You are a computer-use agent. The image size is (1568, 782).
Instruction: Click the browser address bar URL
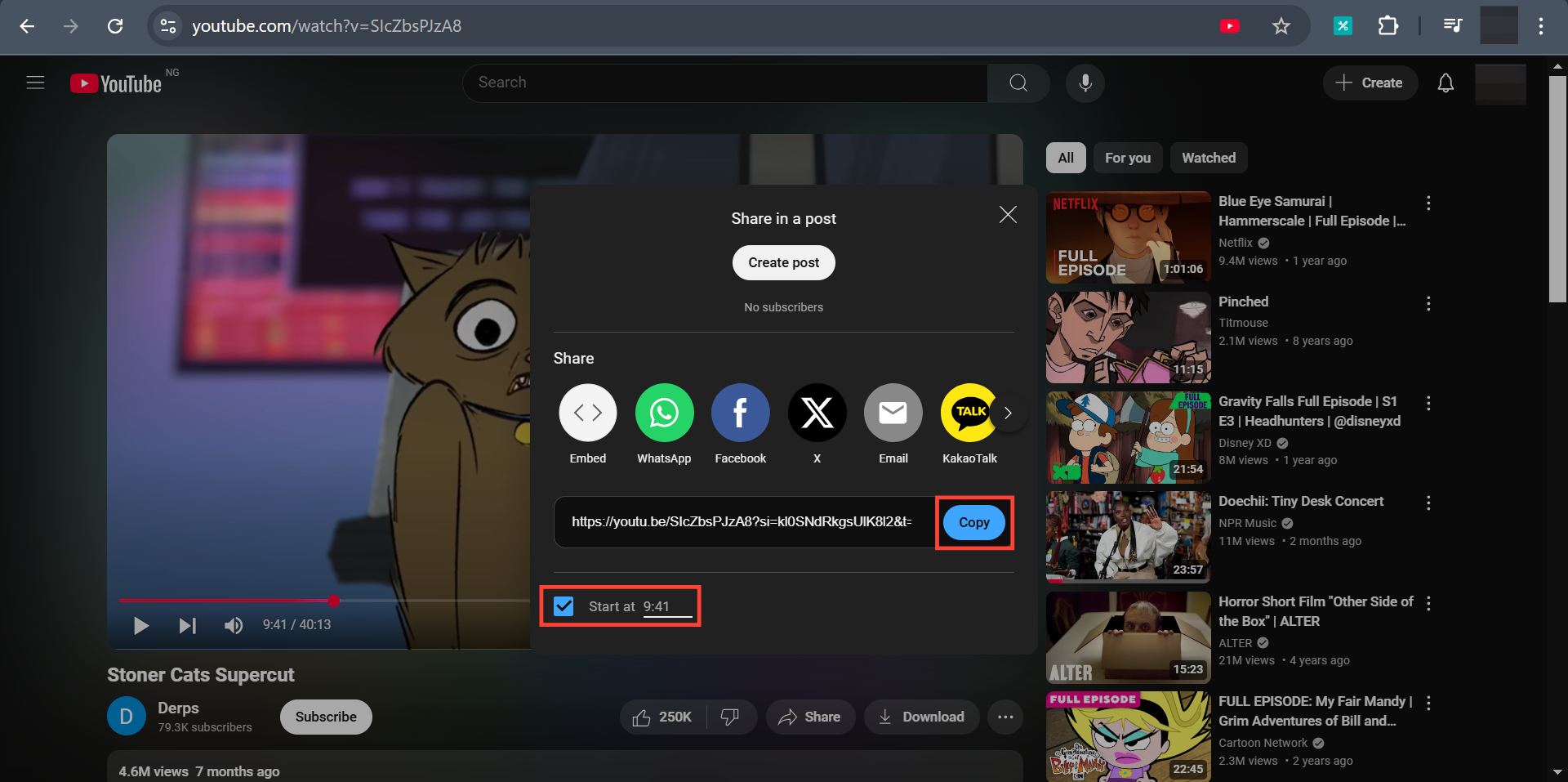pos(327,26)
